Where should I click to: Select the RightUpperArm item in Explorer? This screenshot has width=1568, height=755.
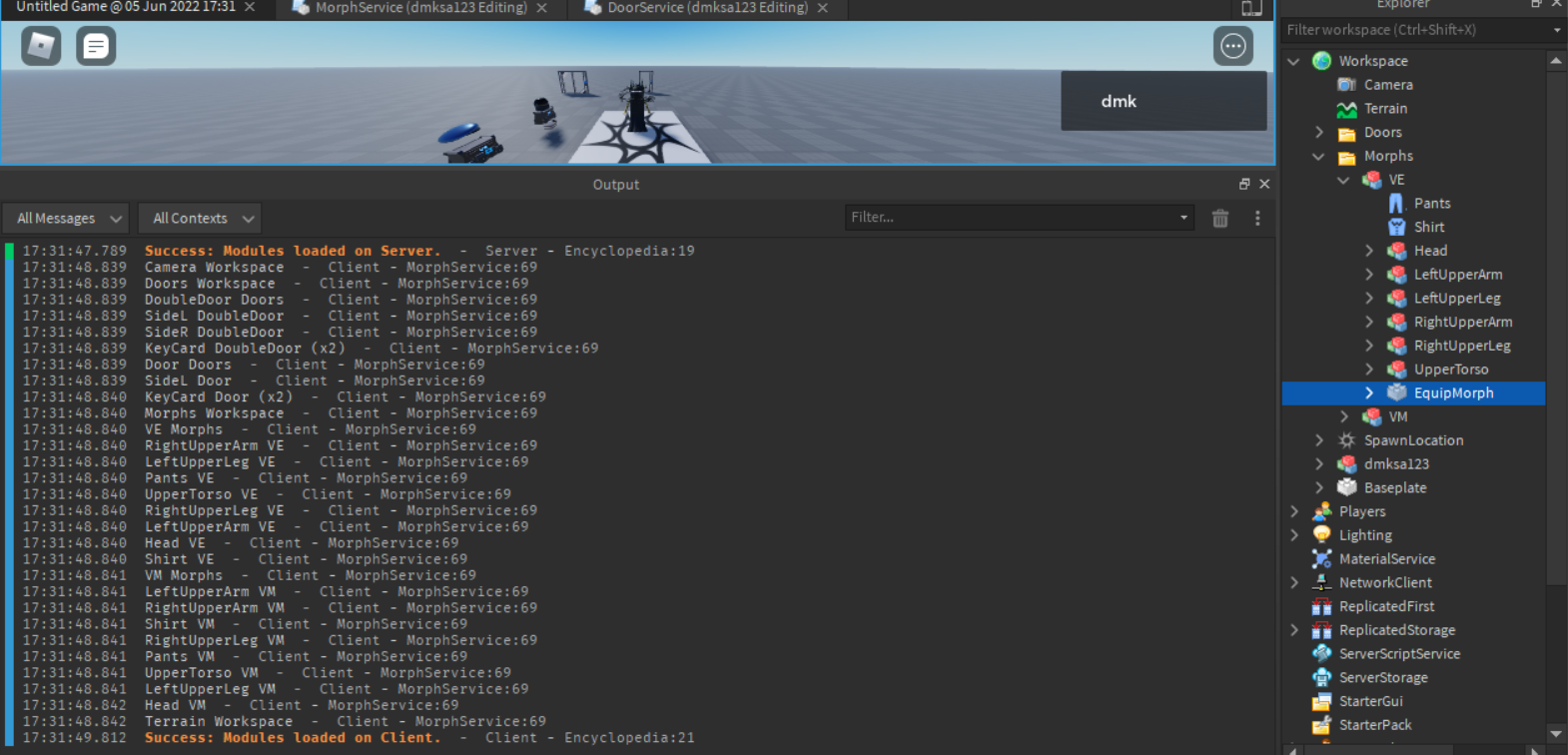[x=1463, y=322]
